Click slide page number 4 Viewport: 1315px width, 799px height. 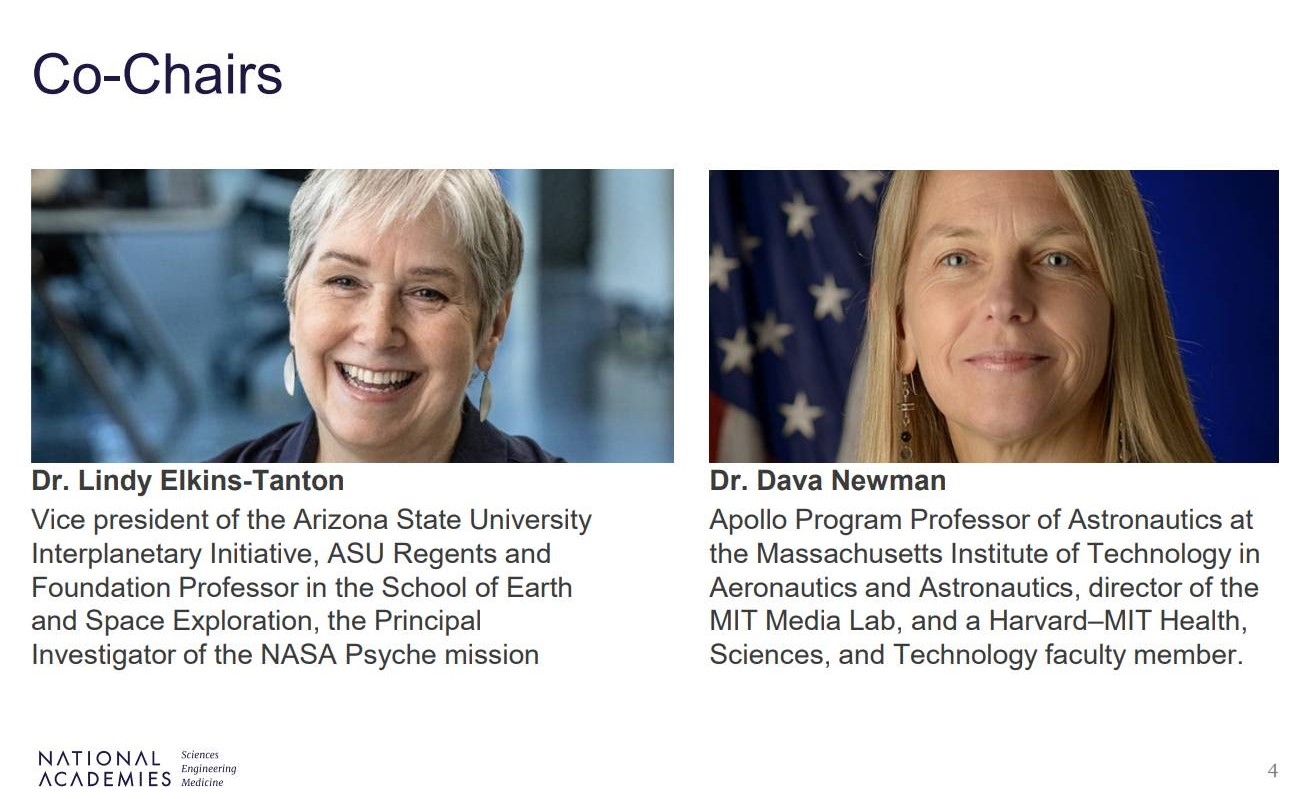coord(1272,770)
